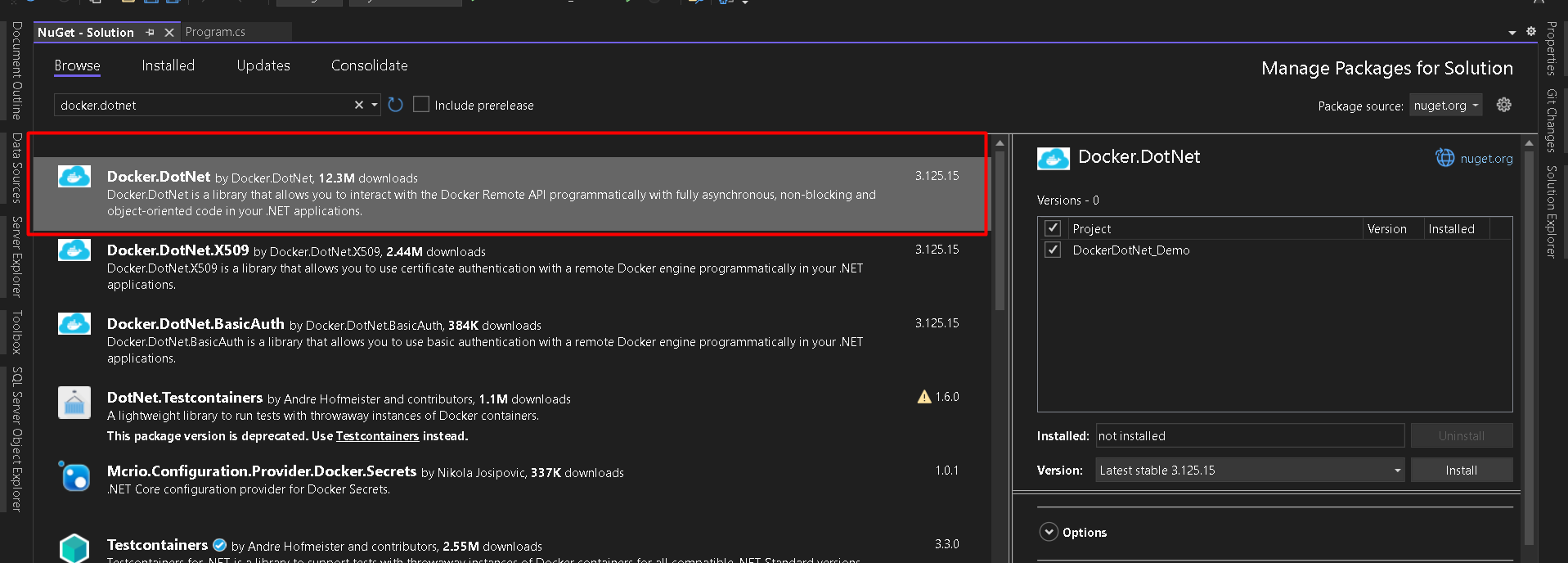The width and height of the screenshot is (1568, 563).
Task: Open the search history dropdown arrow
Action: coord(375,105)
